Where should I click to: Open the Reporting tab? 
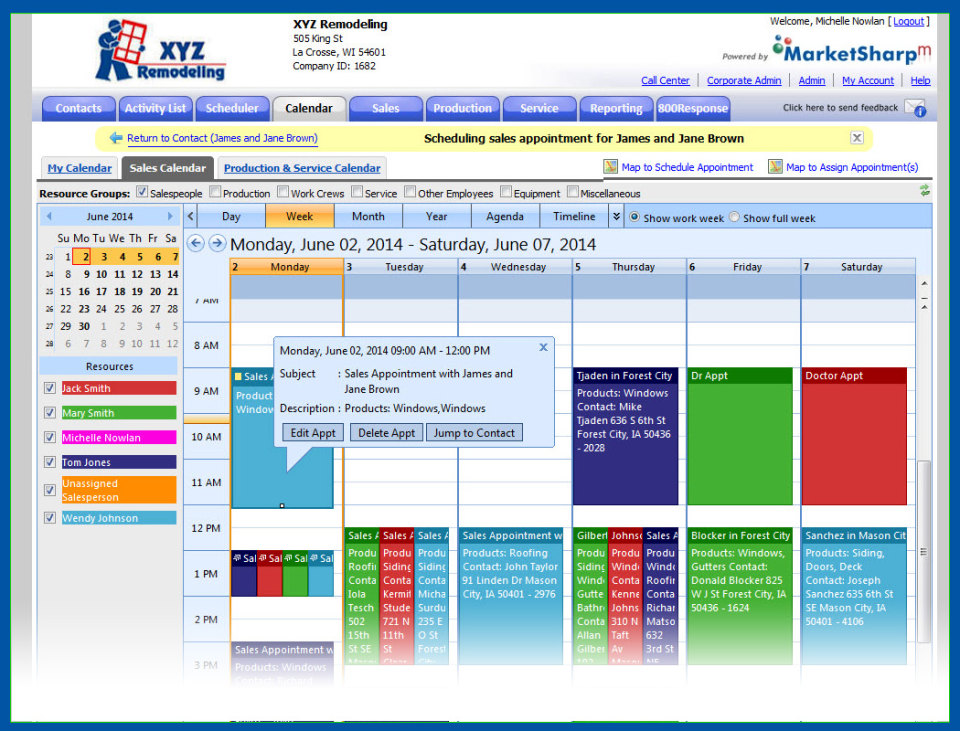point(616,108)
